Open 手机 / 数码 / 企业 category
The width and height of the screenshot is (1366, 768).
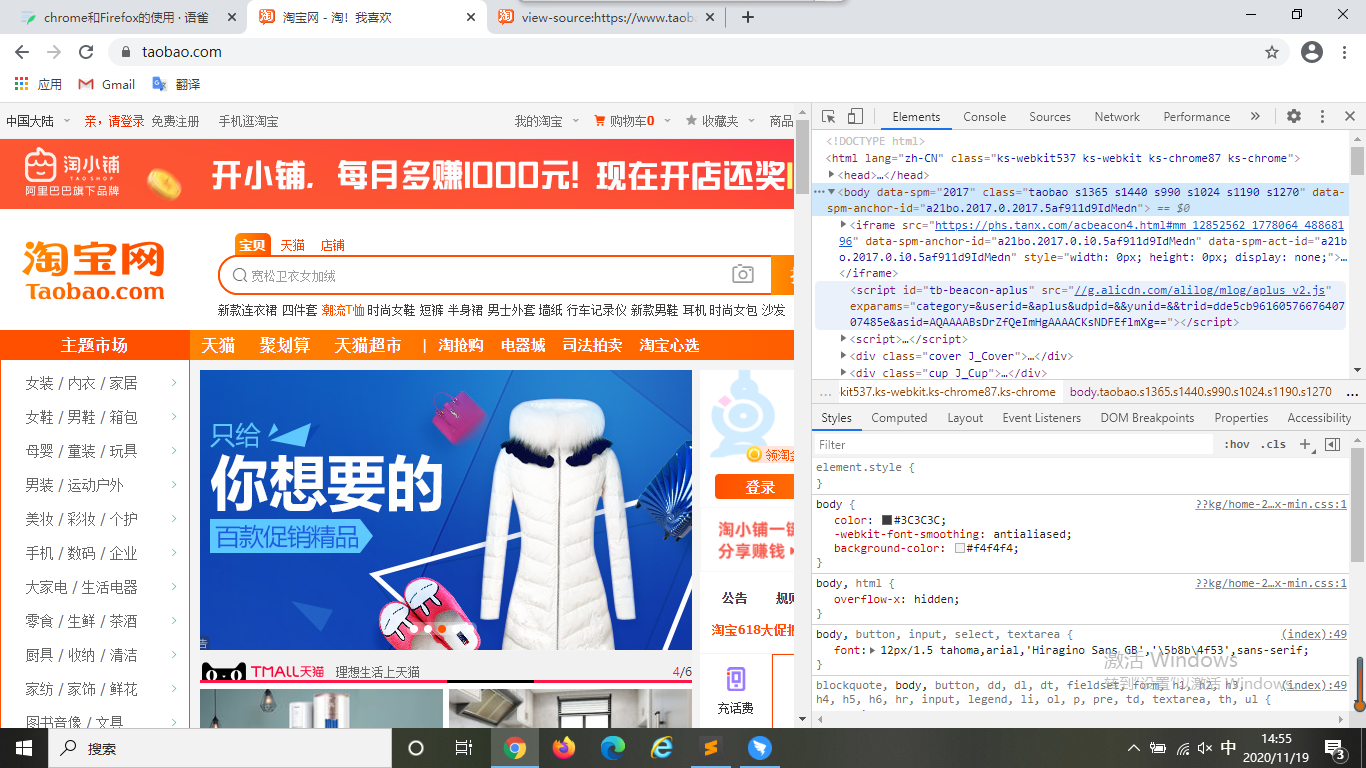pos(82,553)
